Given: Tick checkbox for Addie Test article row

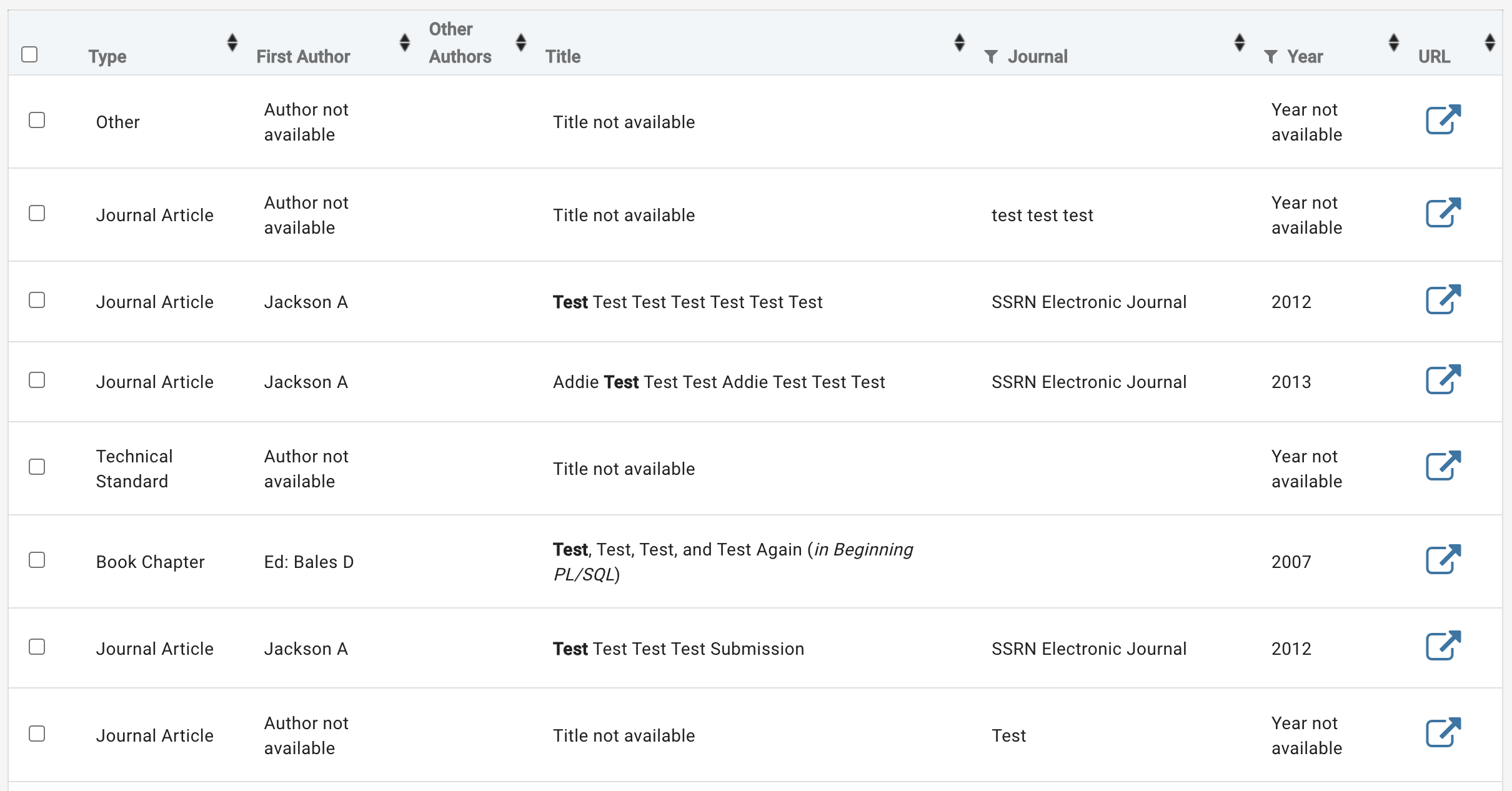Looking at the screenshot, I should pyautogui.click(x=37, y=380).
